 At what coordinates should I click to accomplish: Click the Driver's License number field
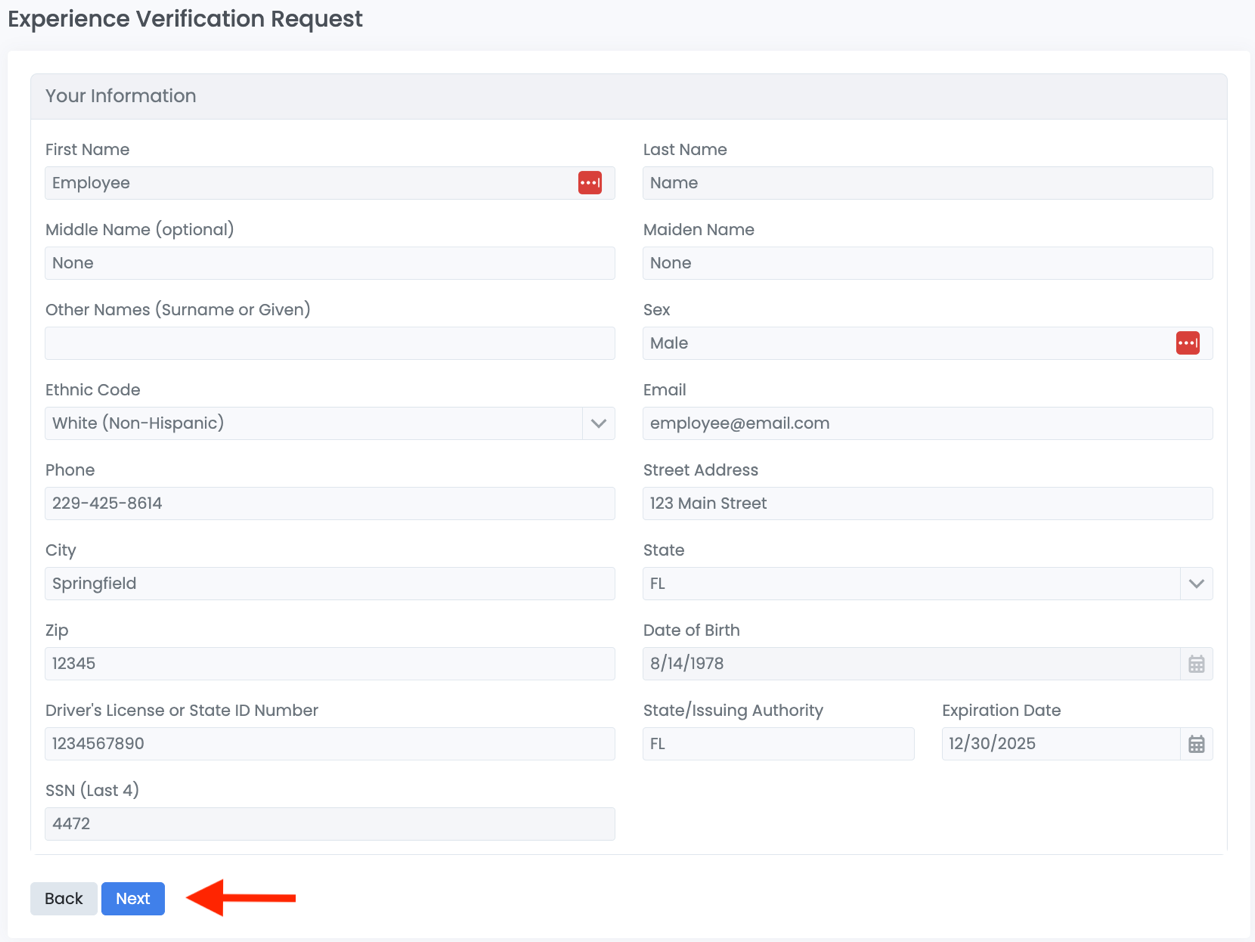pos(330,743)
